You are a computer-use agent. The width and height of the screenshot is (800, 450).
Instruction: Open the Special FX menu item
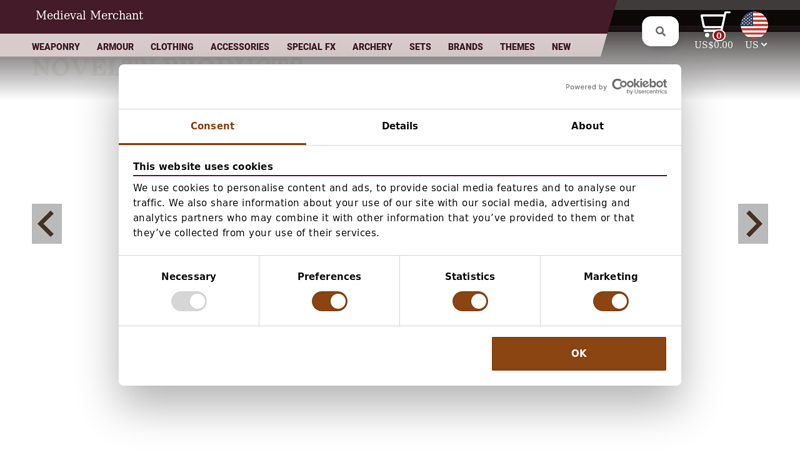311,47
